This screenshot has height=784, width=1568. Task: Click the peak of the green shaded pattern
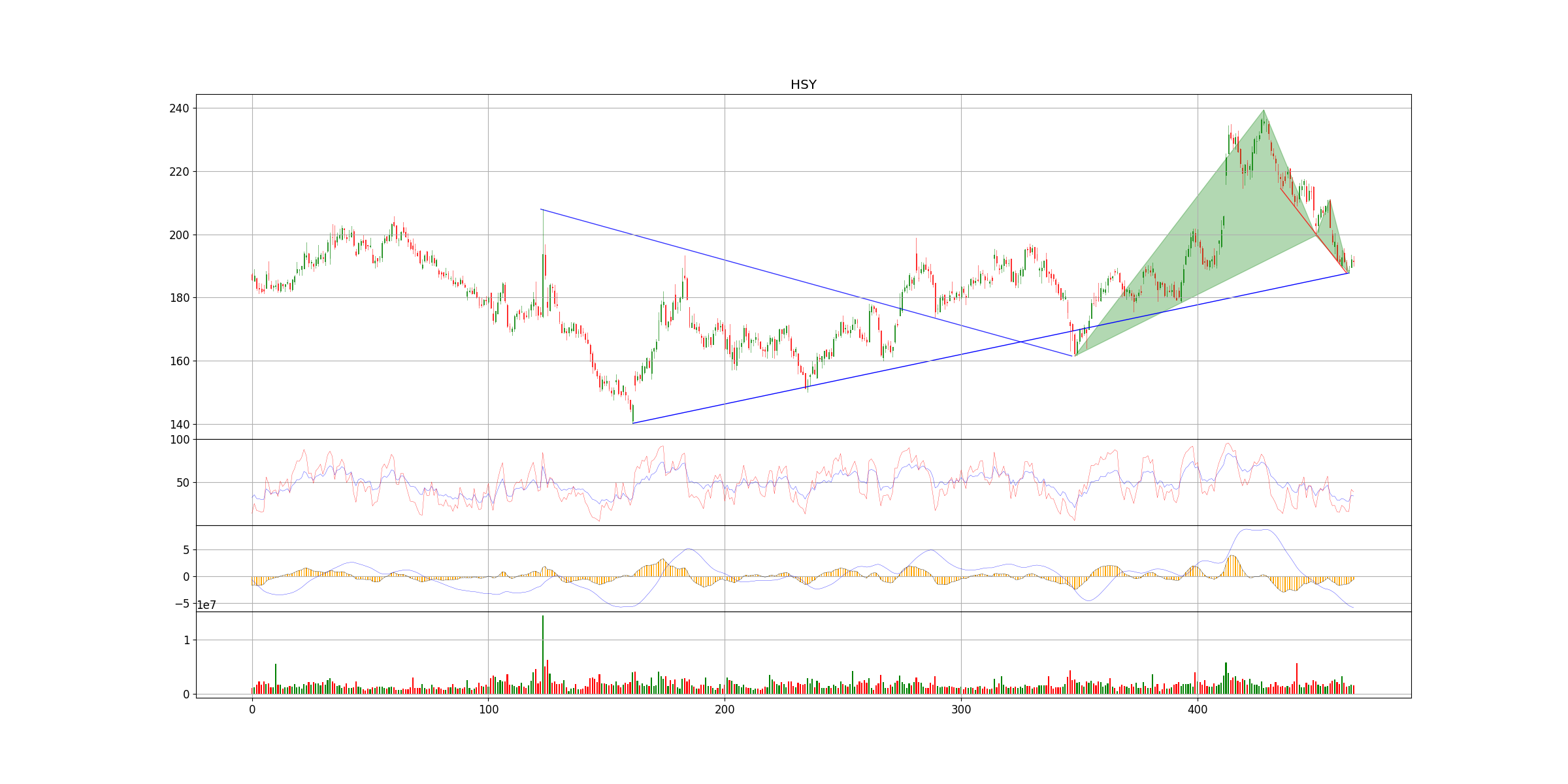1264,110
